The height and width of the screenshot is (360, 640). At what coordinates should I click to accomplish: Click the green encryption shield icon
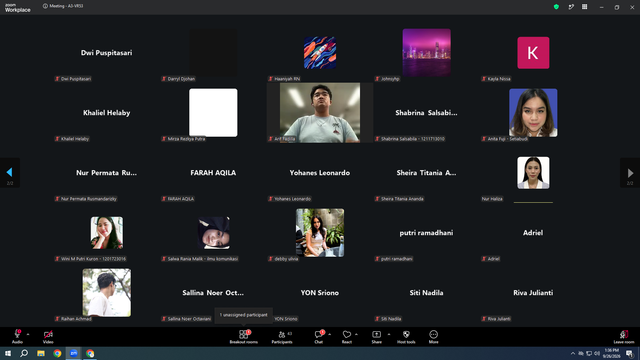[x=556, y=7]
